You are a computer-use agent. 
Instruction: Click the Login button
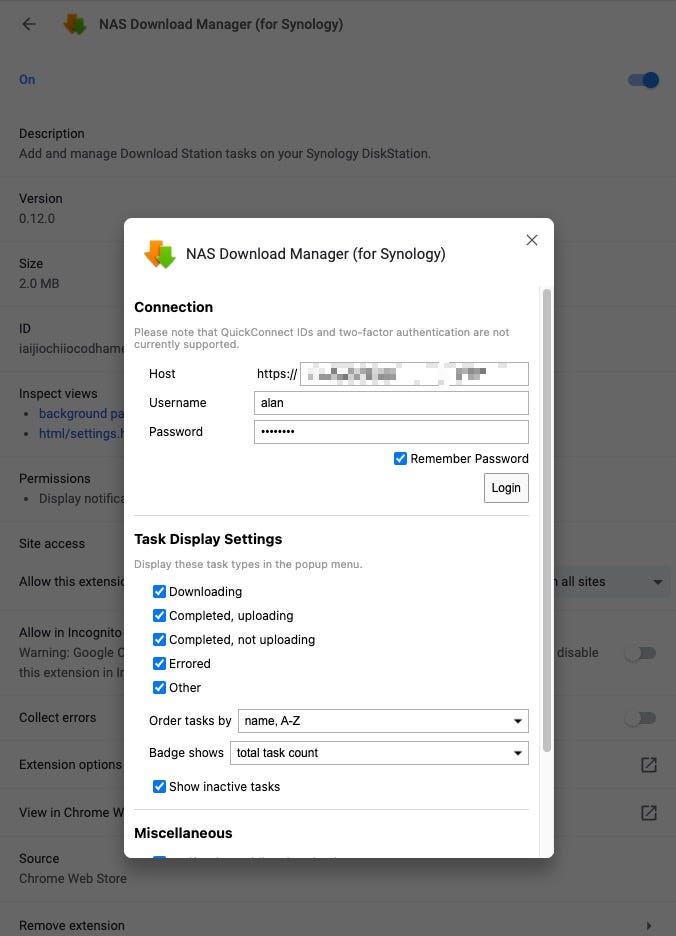(506, 488)
